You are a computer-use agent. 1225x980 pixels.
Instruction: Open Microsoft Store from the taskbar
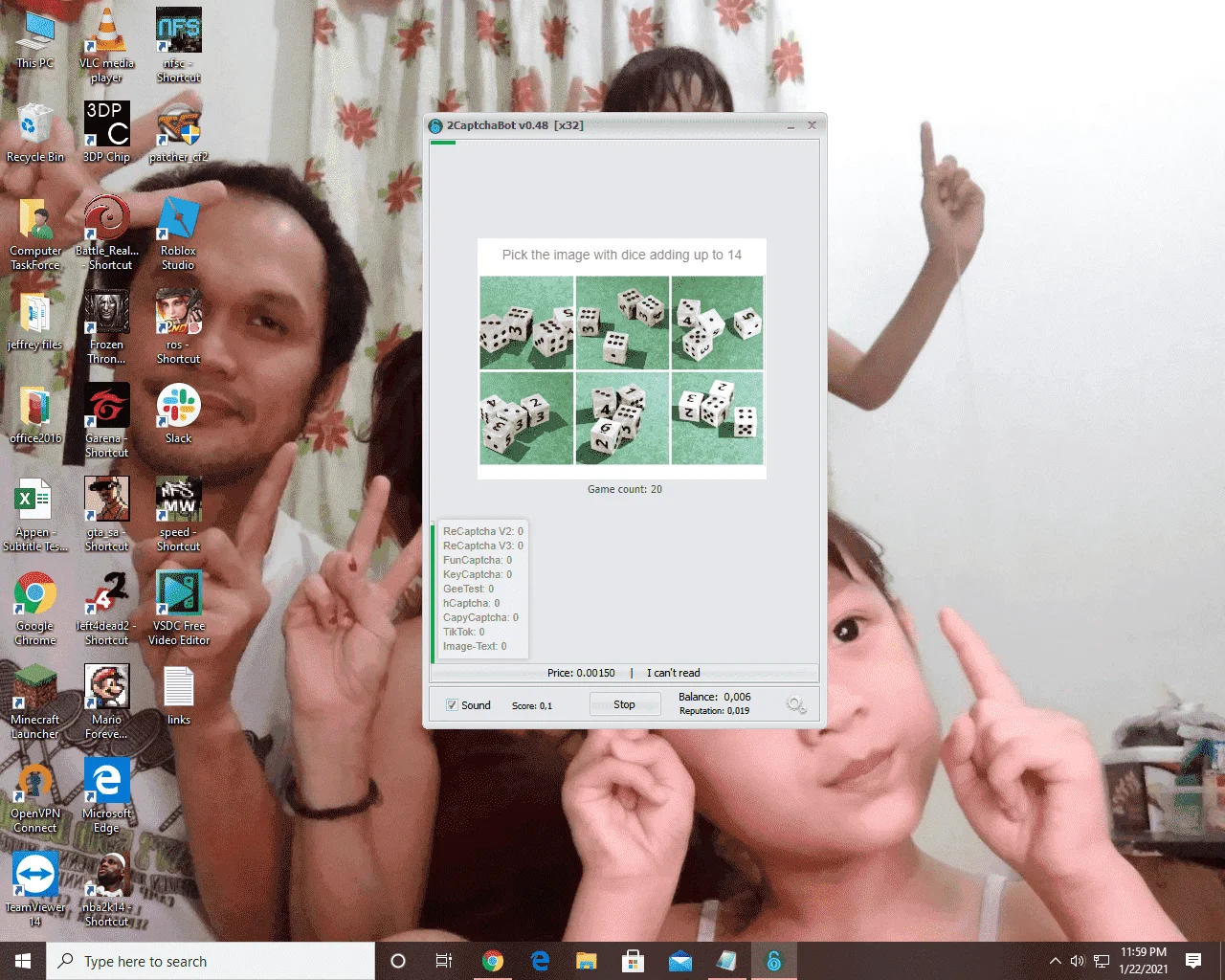(634, 961)
